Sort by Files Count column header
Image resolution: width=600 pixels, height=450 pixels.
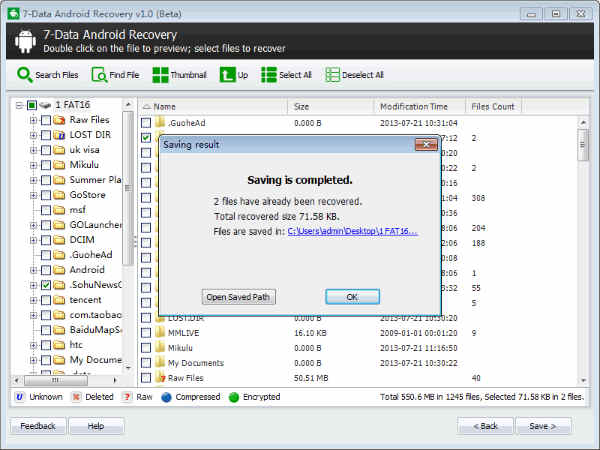tap(494, 107)
